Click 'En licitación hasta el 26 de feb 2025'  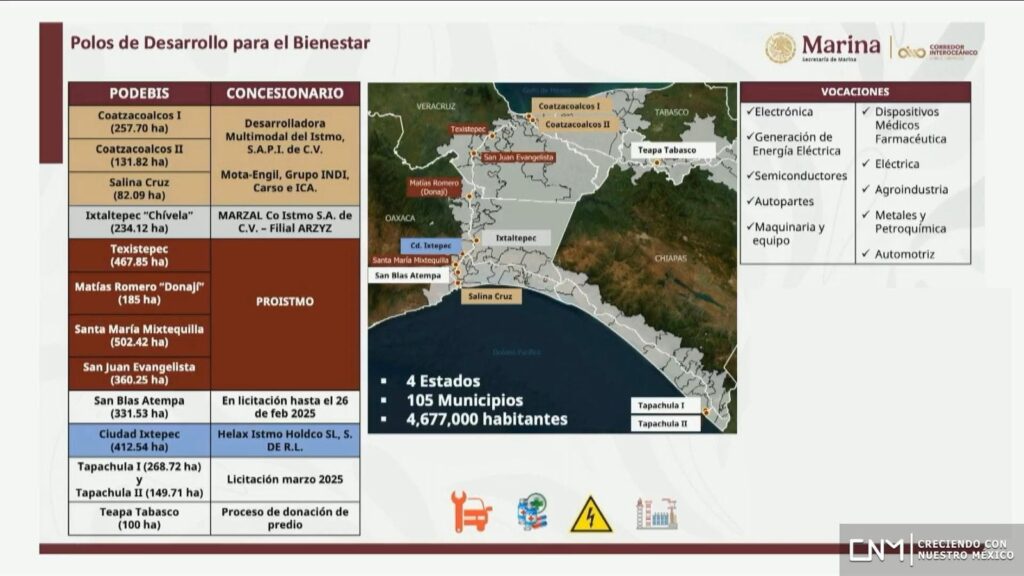pos(285,407)
